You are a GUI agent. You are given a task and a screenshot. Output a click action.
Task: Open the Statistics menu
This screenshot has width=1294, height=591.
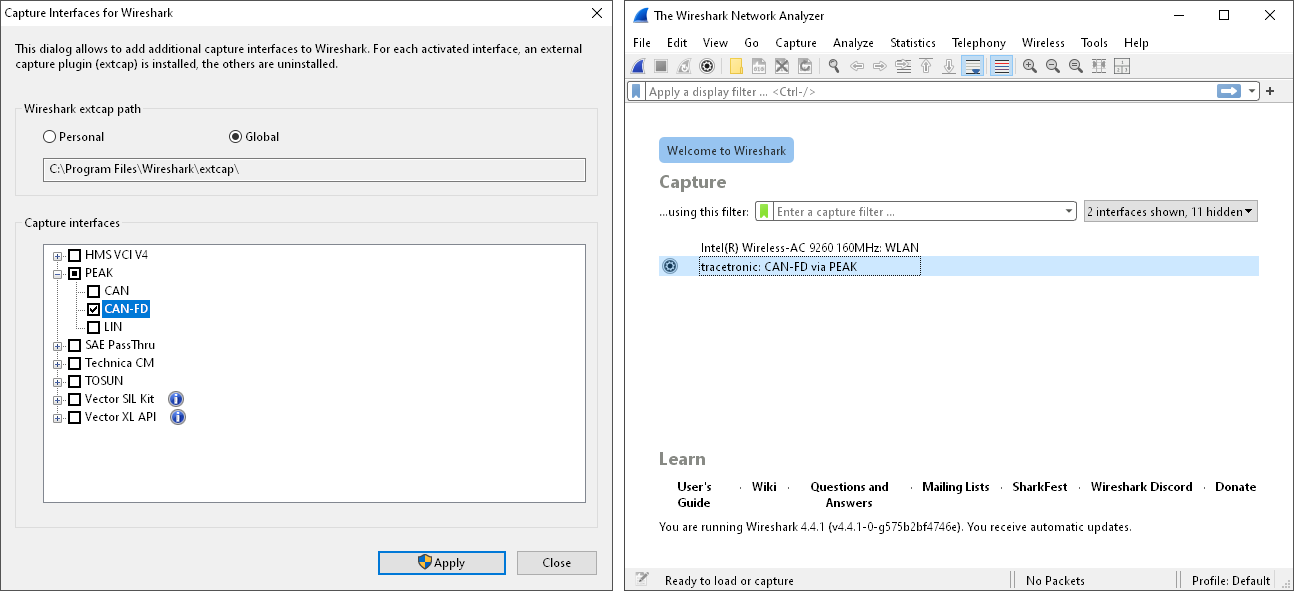click(x=912, y=42)
